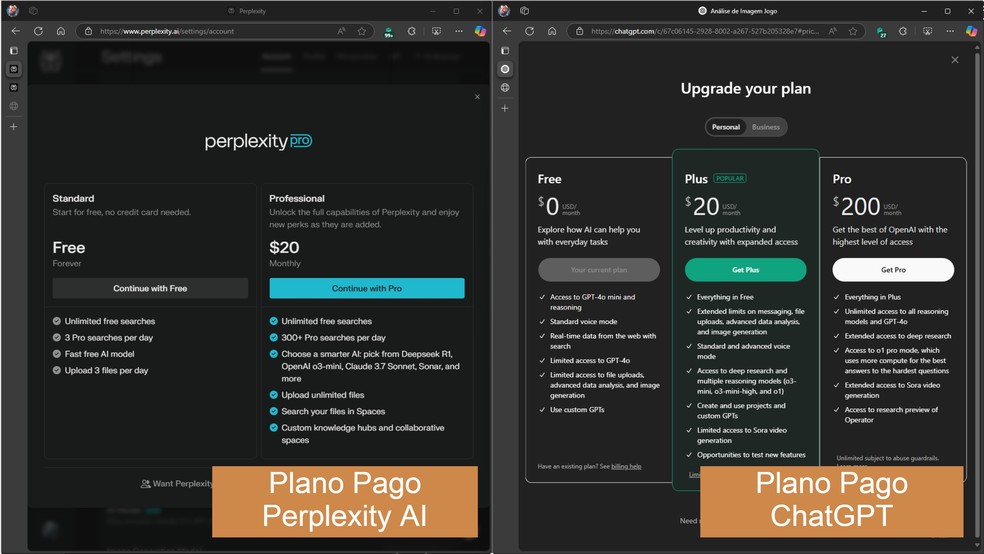The height and width of the screenshot is (554, 984).
Task: Launch Copilot in the Perplexity window
Action: tap(480, 31)
